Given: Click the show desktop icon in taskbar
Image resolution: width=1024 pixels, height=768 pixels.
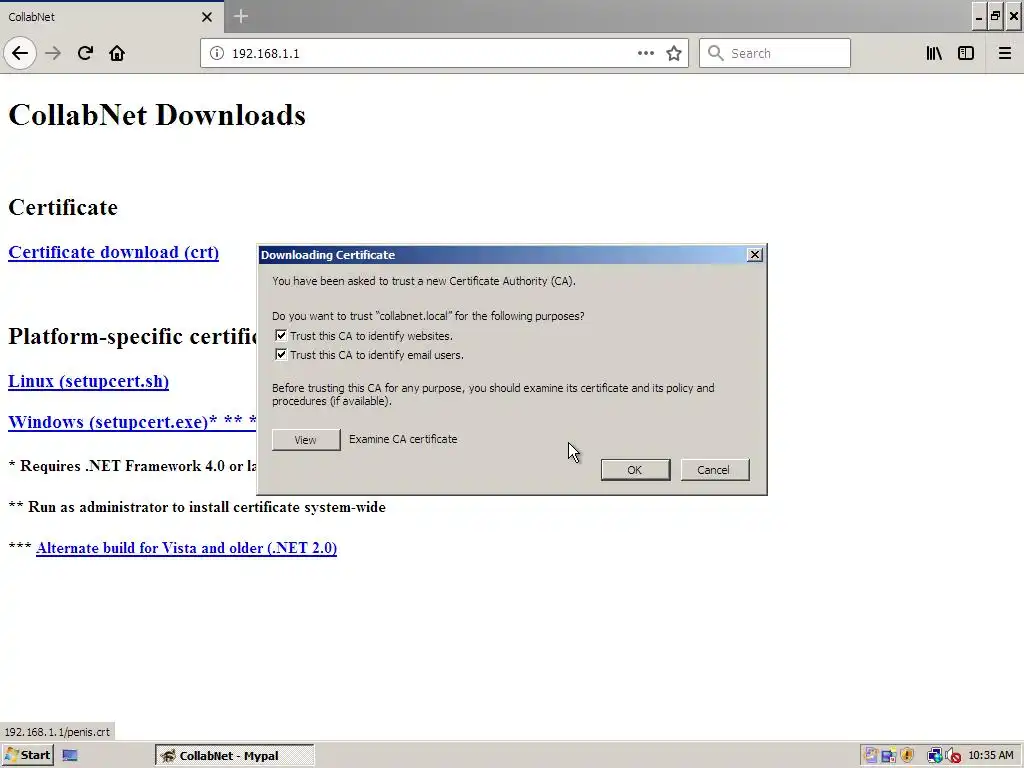Looking at the screenshot, I should click(x=70, y=756).
